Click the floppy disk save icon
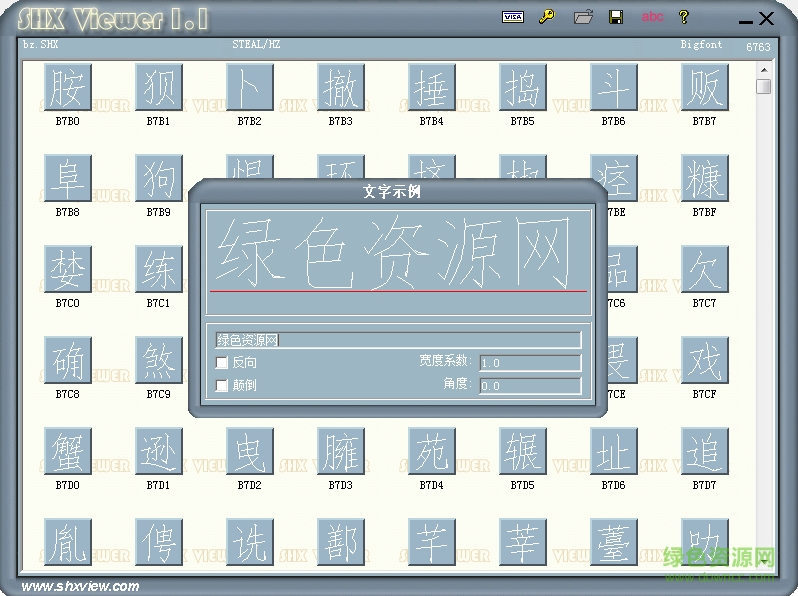798x596 pixels. [x=616, y=17]
